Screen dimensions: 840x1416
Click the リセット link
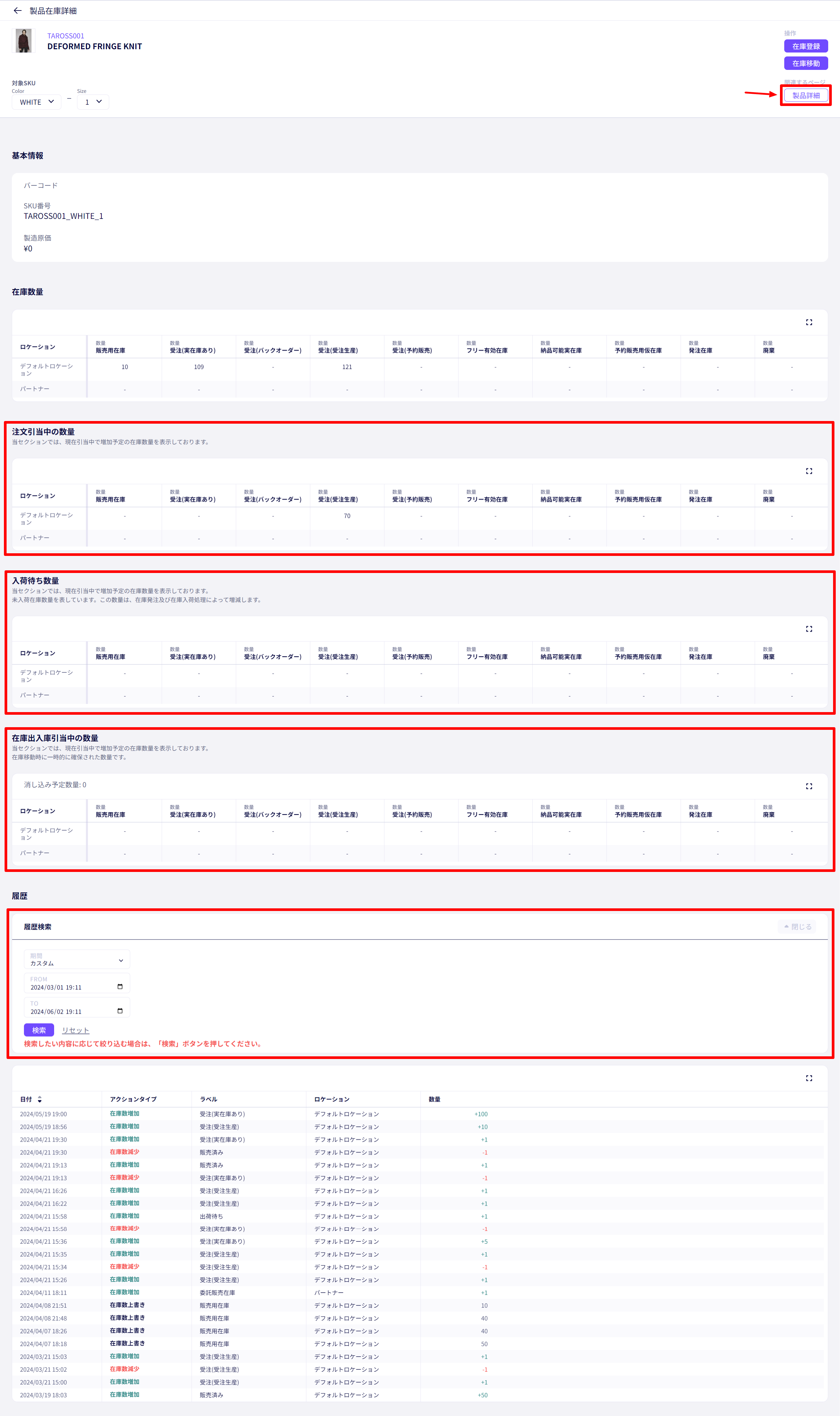click(75, 1030)
